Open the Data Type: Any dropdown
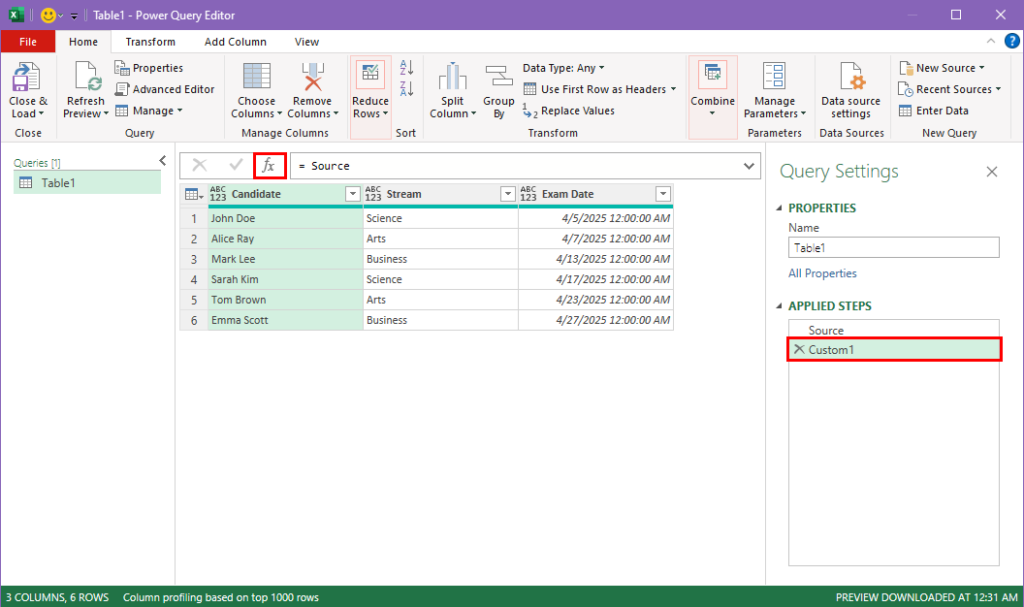 point(564,68)
